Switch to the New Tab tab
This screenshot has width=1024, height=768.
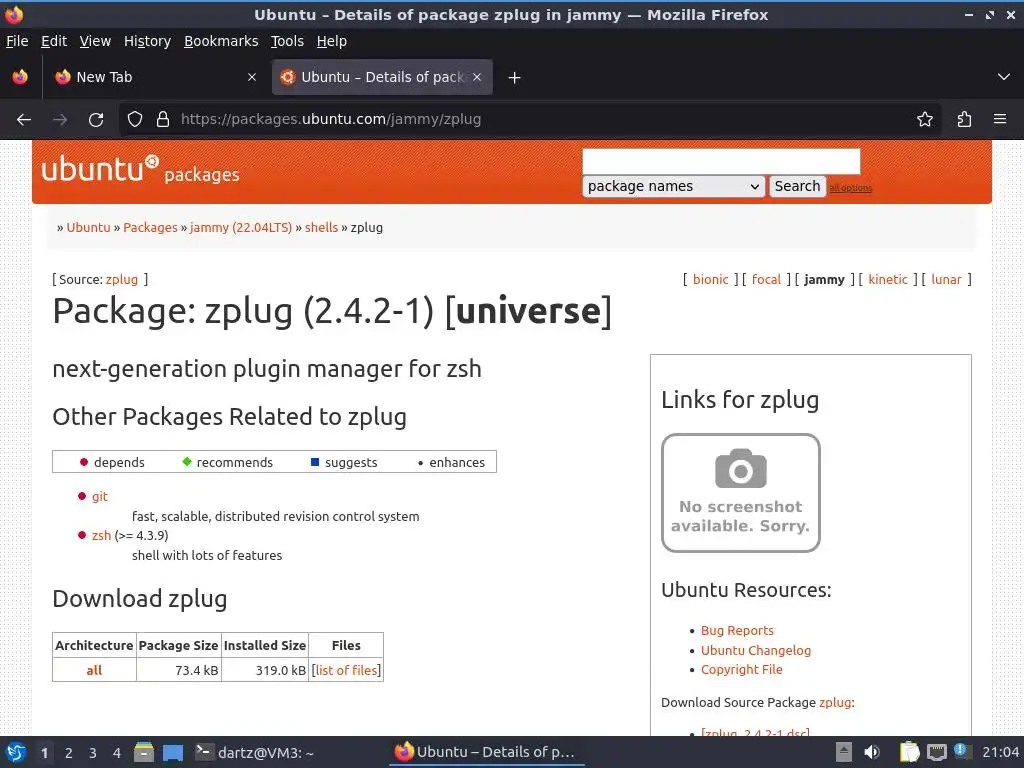click(153, 77)
